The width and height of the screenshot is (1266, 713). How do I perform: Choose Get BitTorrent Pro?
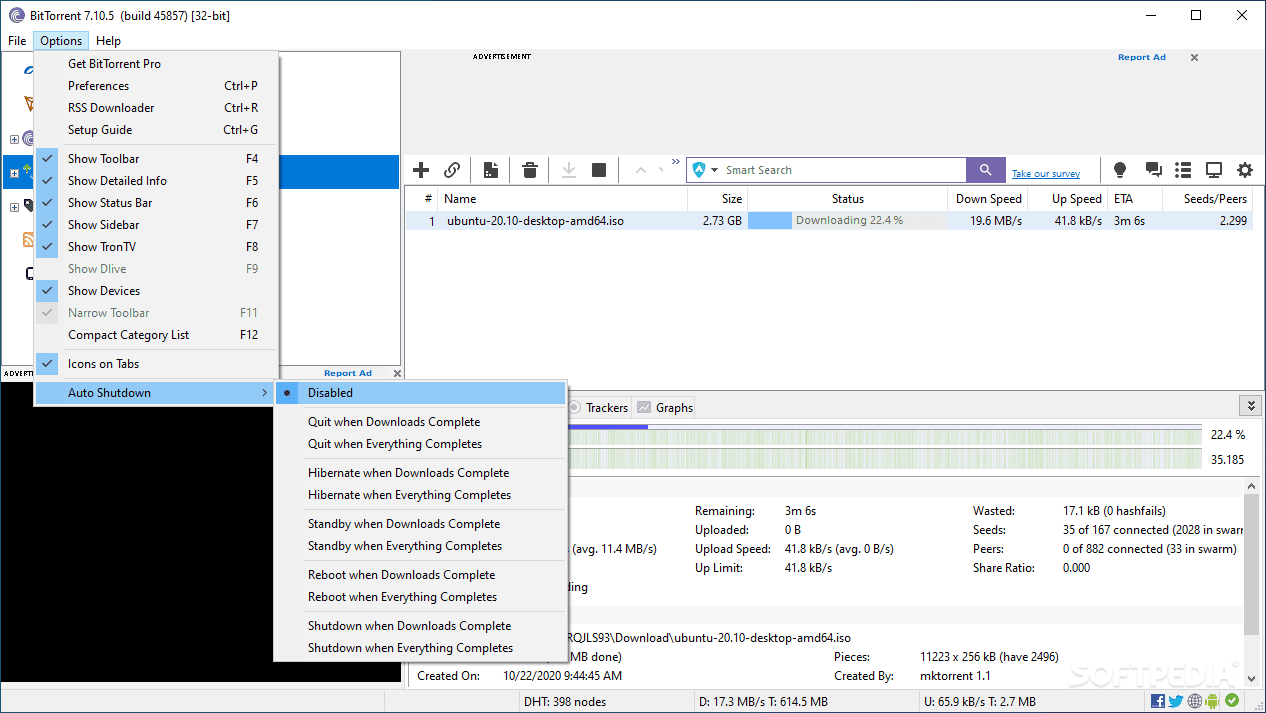(x=157, y=64)
